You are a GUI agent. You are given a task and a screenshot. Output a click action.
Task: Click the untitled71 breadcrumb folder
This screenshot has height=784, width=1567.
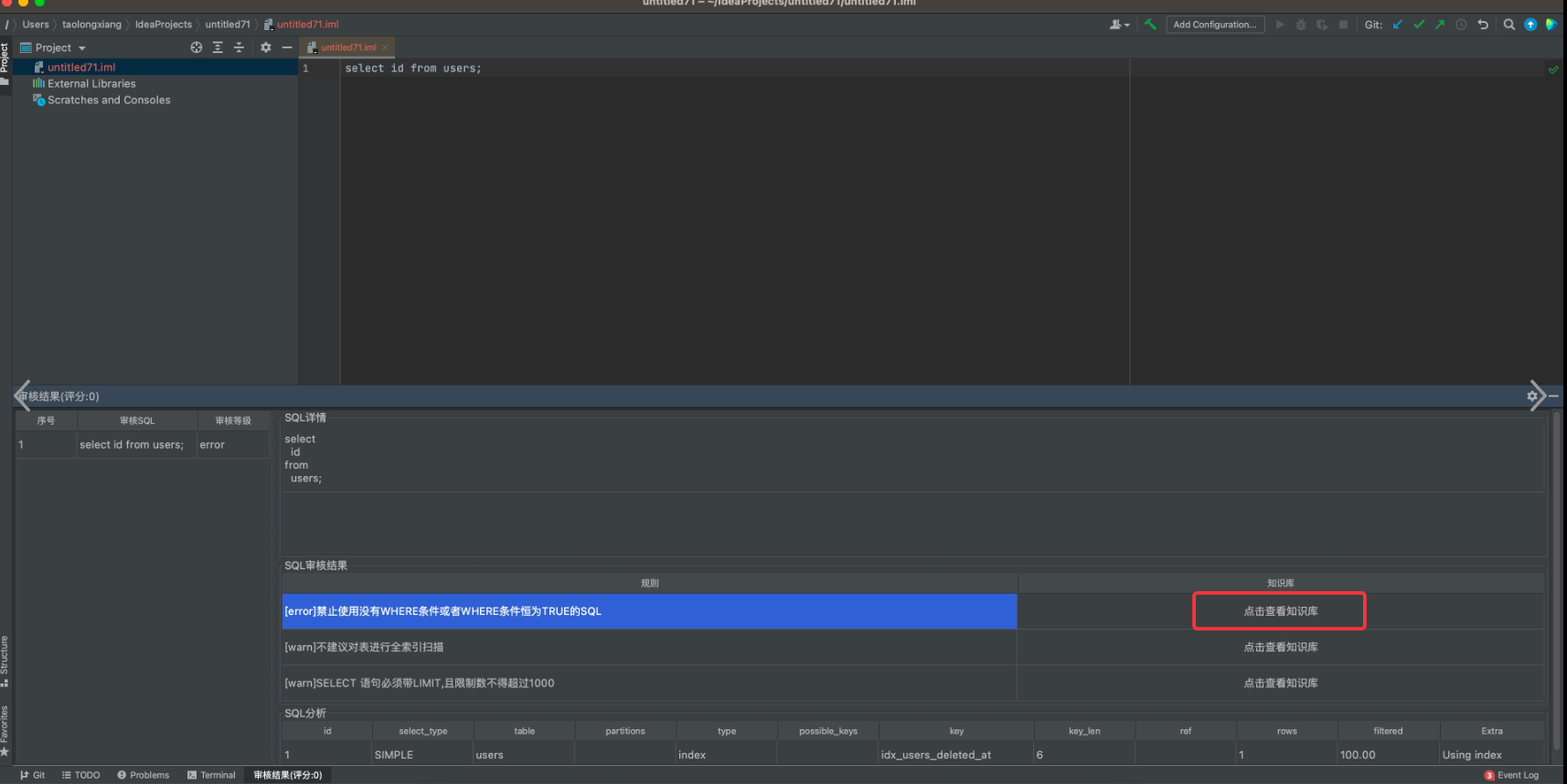coord(228,25)
